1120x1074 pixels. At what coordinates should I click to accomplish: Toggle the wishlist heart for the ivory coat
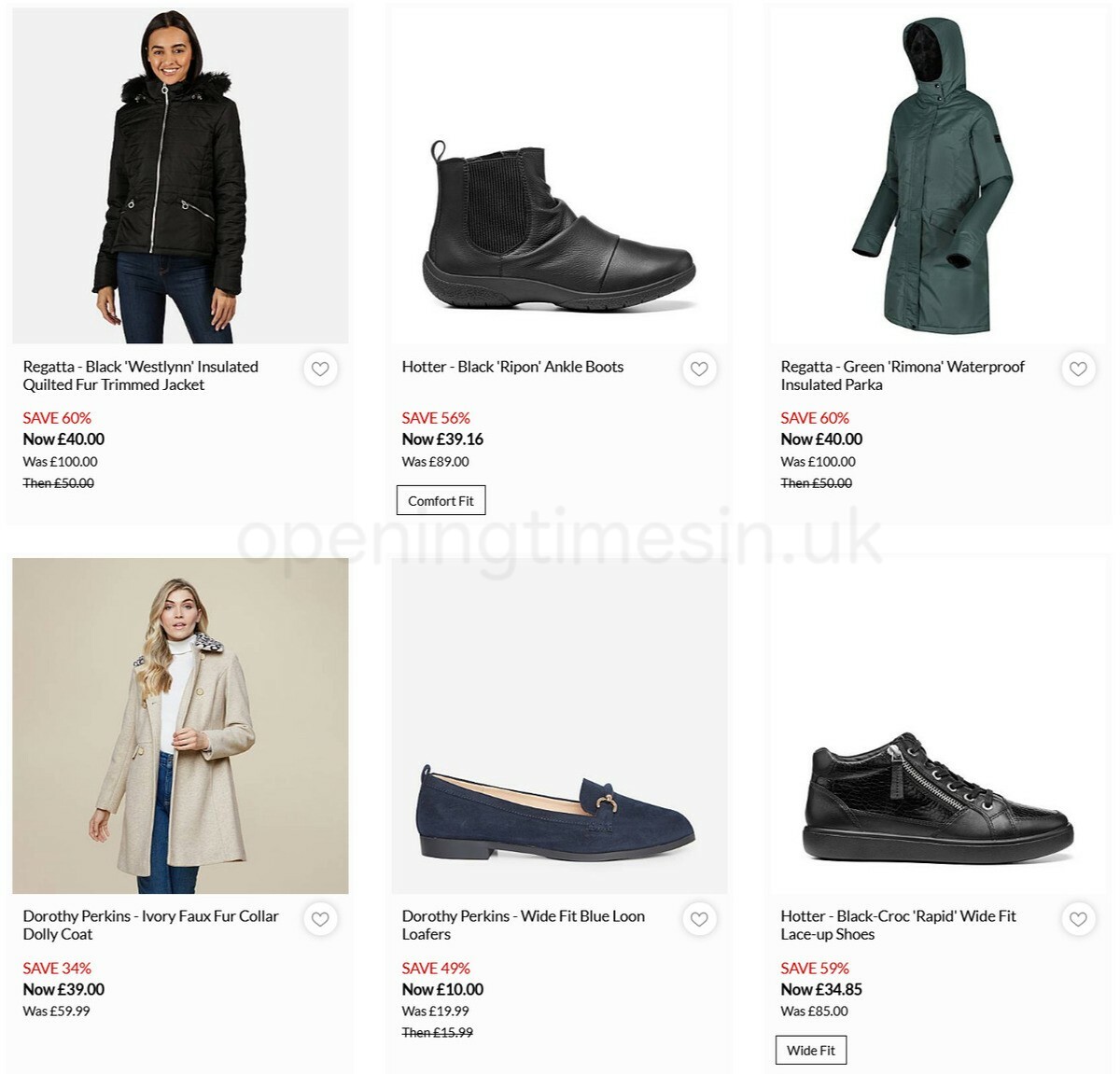(x=321, y=919)
